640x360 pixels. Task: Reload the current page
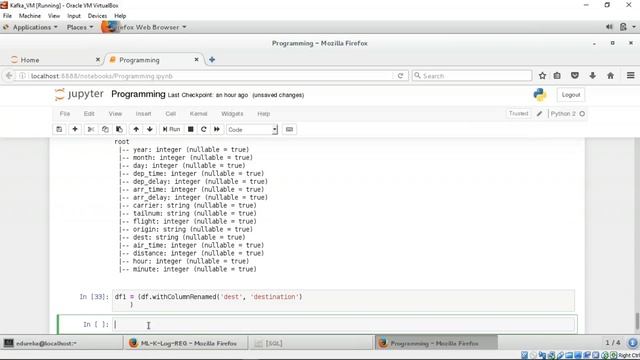400,76
